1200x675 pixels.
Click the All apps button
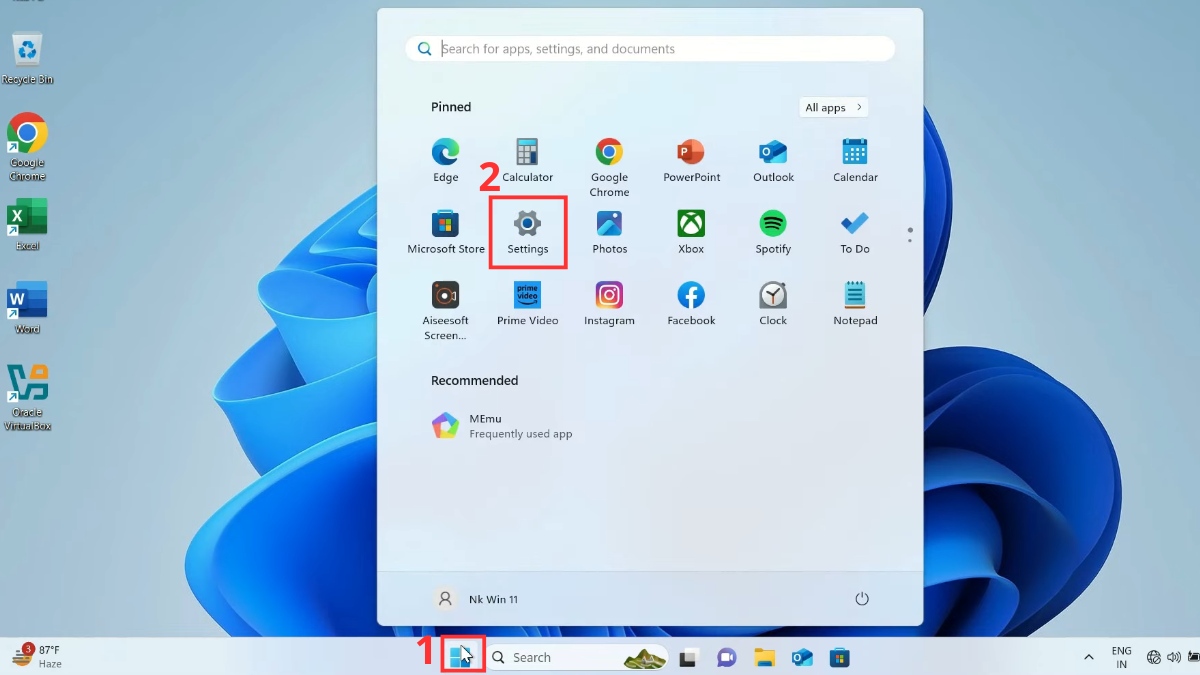(833, 108)
